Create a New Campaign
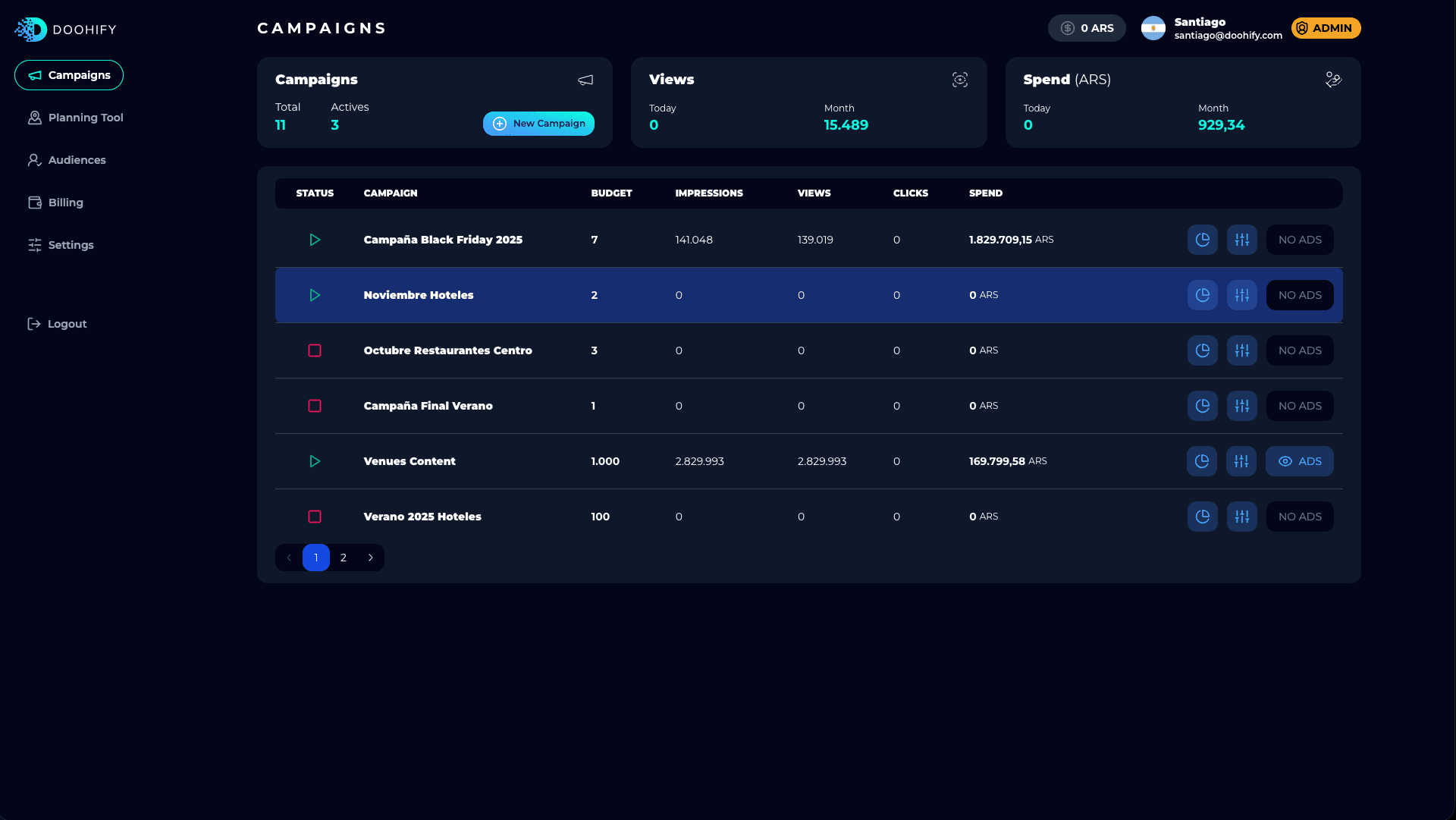This screenshot has height=820, width=1456. (x=538, y=124)
